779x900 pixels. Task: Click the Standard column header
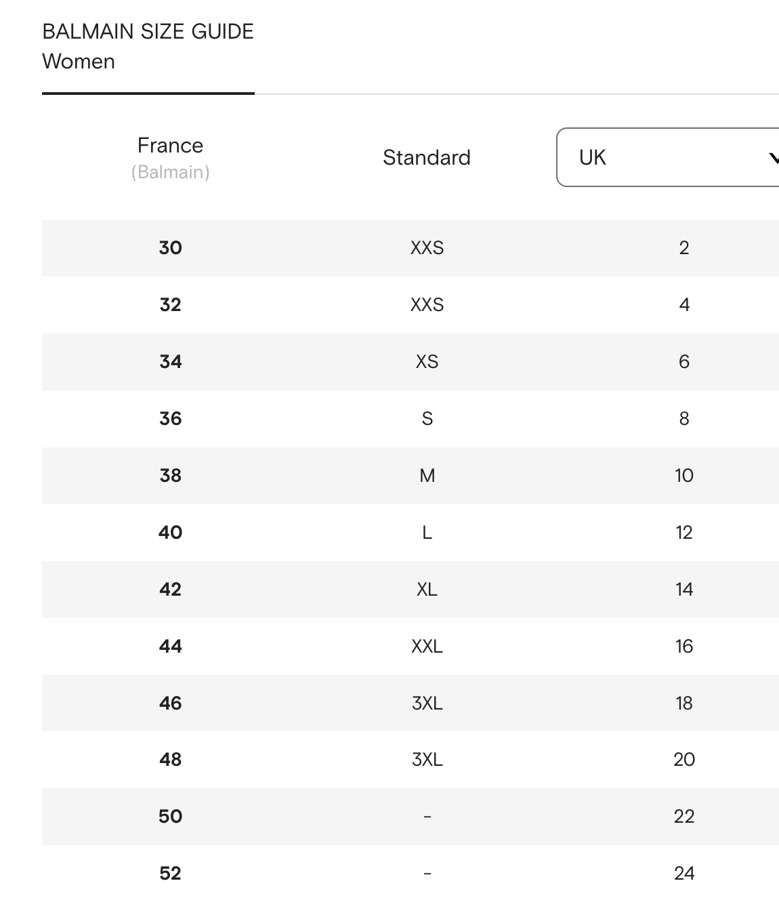[x=426, y=157]
